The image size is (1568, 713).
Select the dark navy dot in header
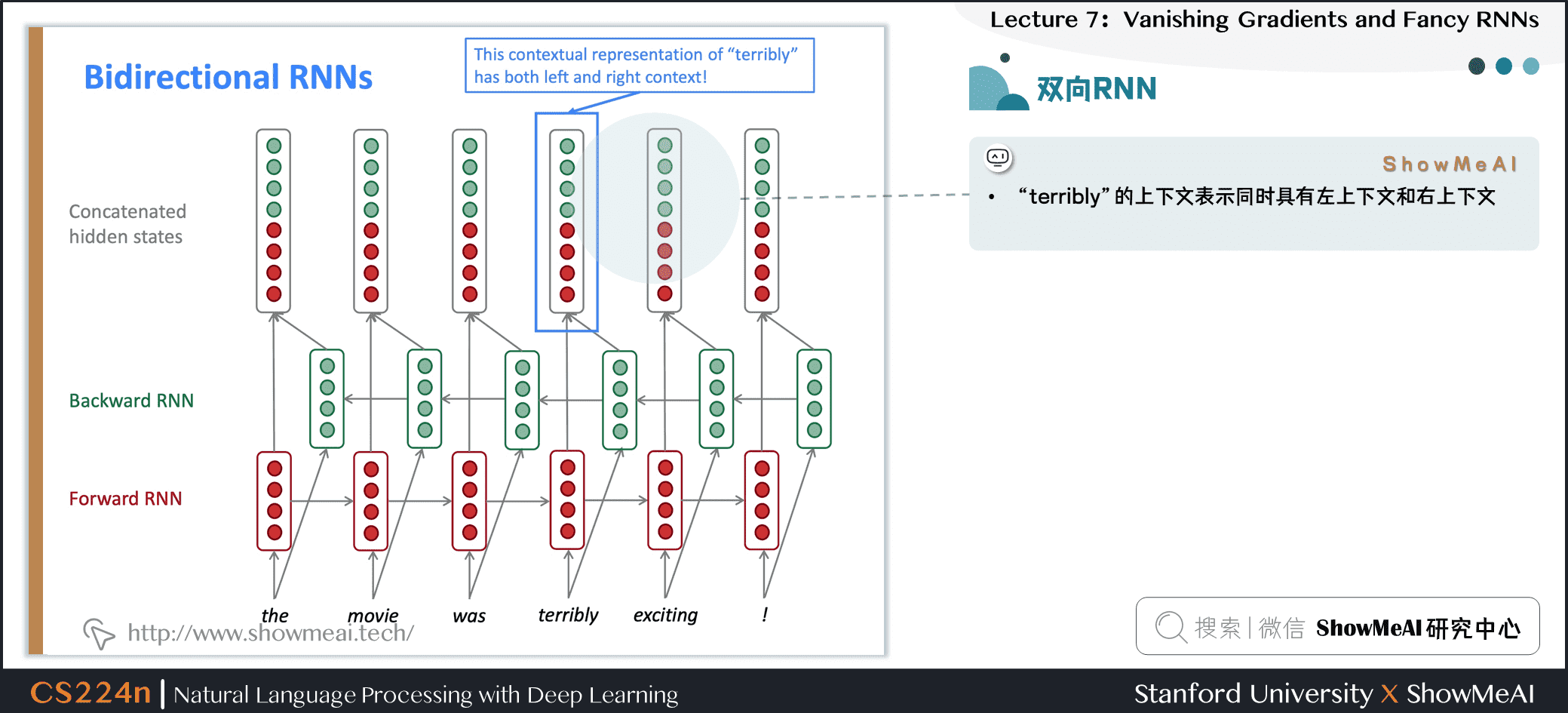pos(1477,66)
